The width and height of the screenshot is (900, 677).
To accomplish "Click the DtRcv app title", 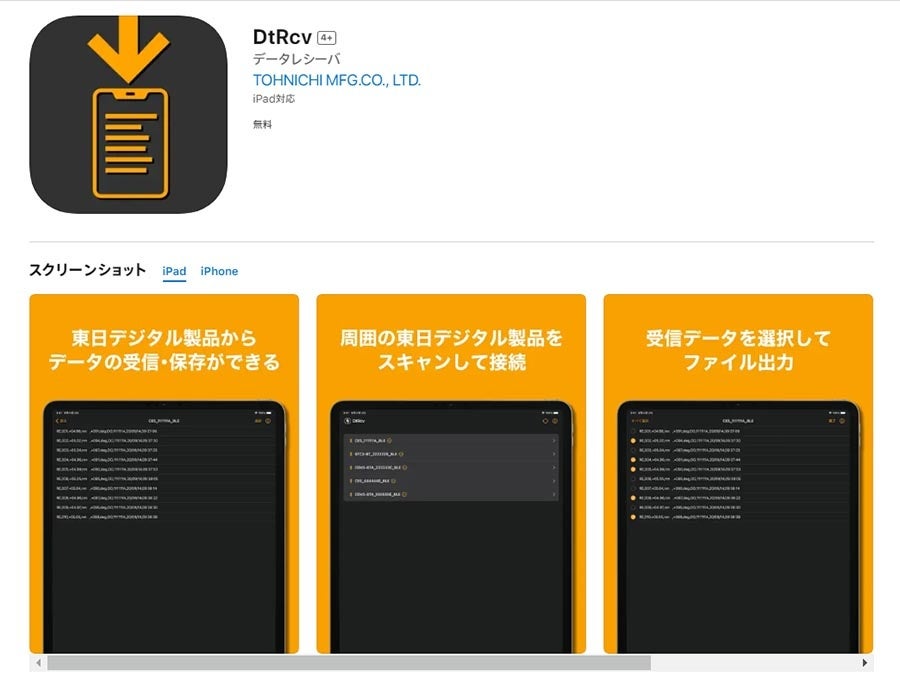I will click(x=282, y=37).
